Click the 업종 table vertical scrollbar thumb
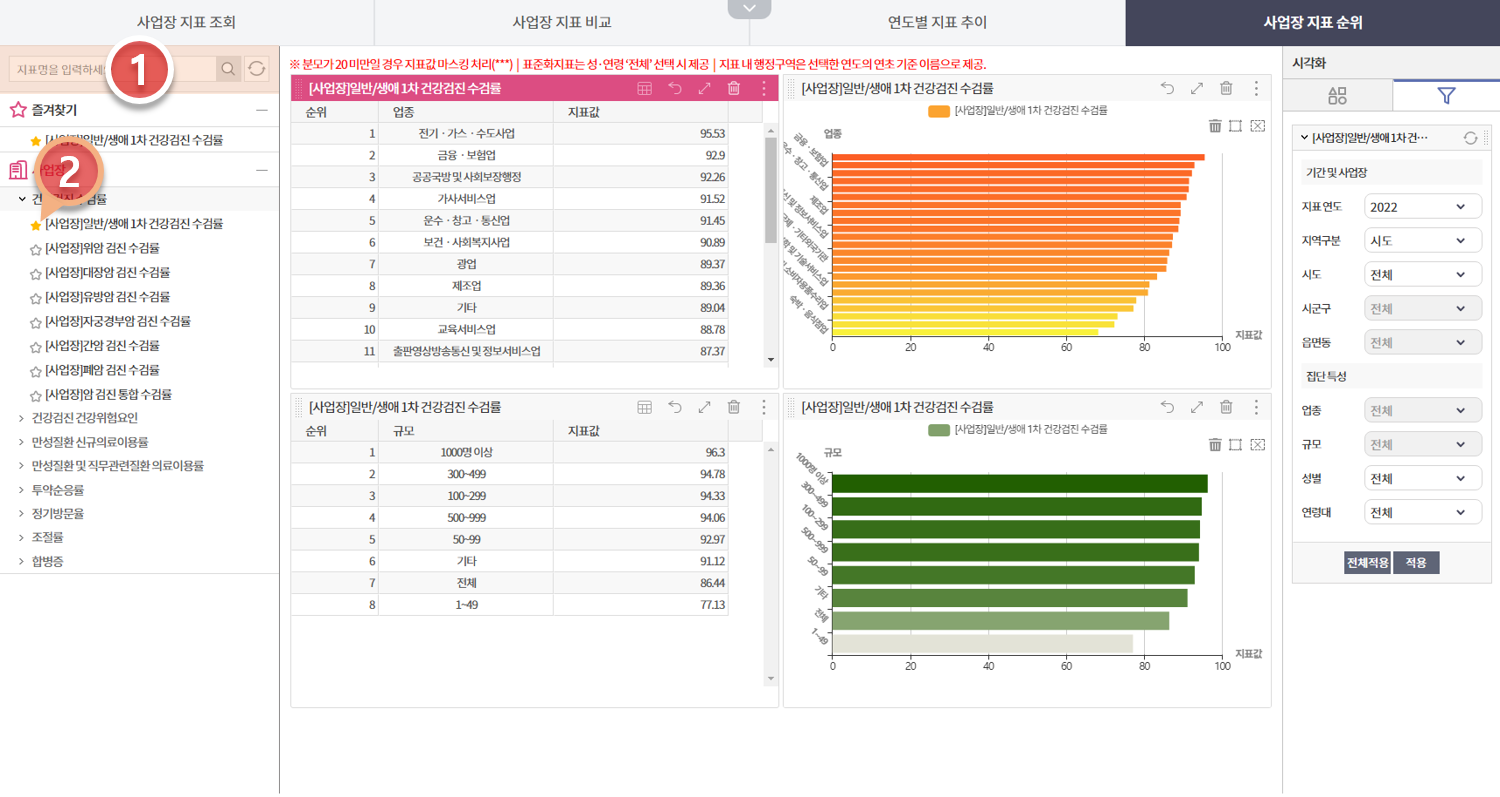1500x797 pixels. tap(770, 190)
